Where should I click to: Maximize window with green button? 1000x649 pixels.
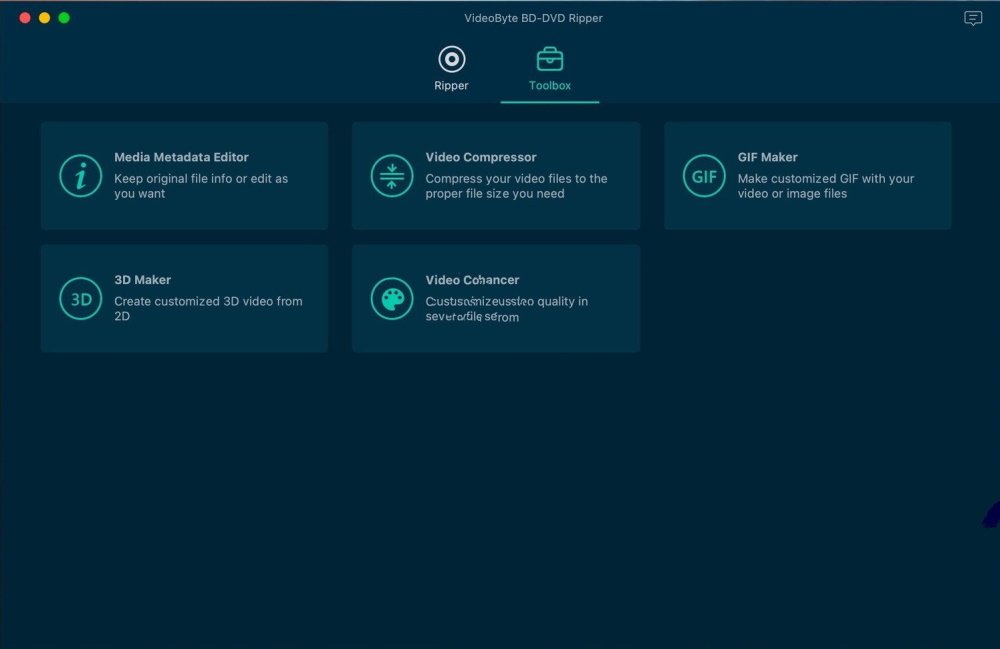tap(64, 18)
